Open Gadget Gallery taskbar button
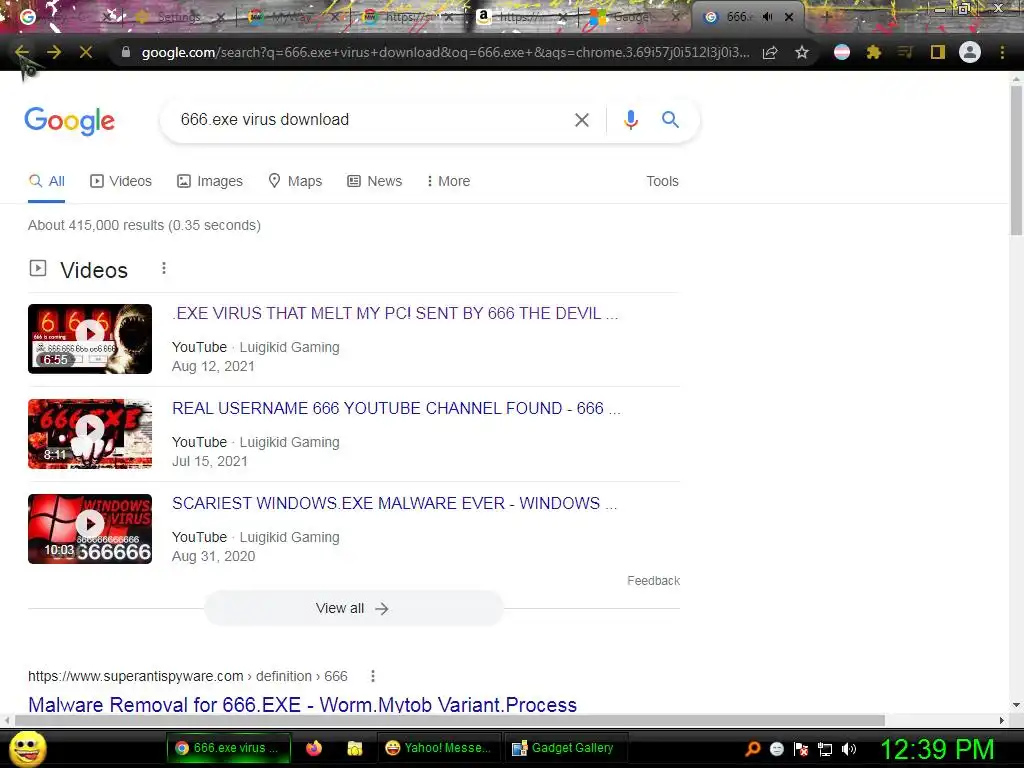 tap(564, 748)
